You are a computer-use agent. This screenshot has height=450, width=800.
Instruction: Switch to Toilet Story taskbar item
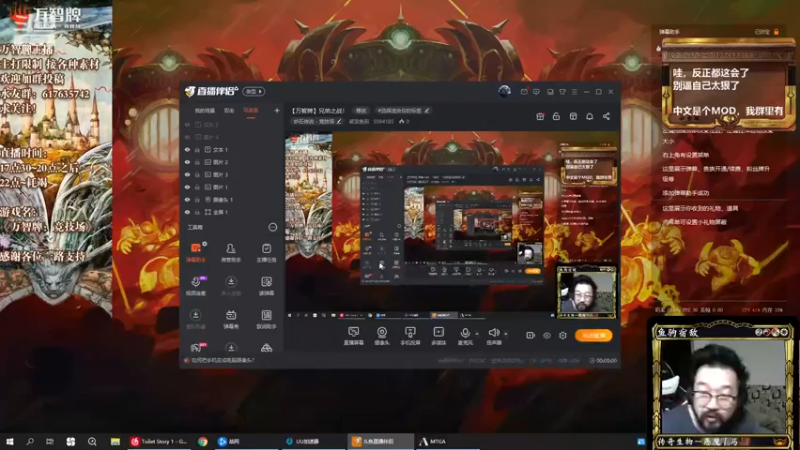pos(159,441)
